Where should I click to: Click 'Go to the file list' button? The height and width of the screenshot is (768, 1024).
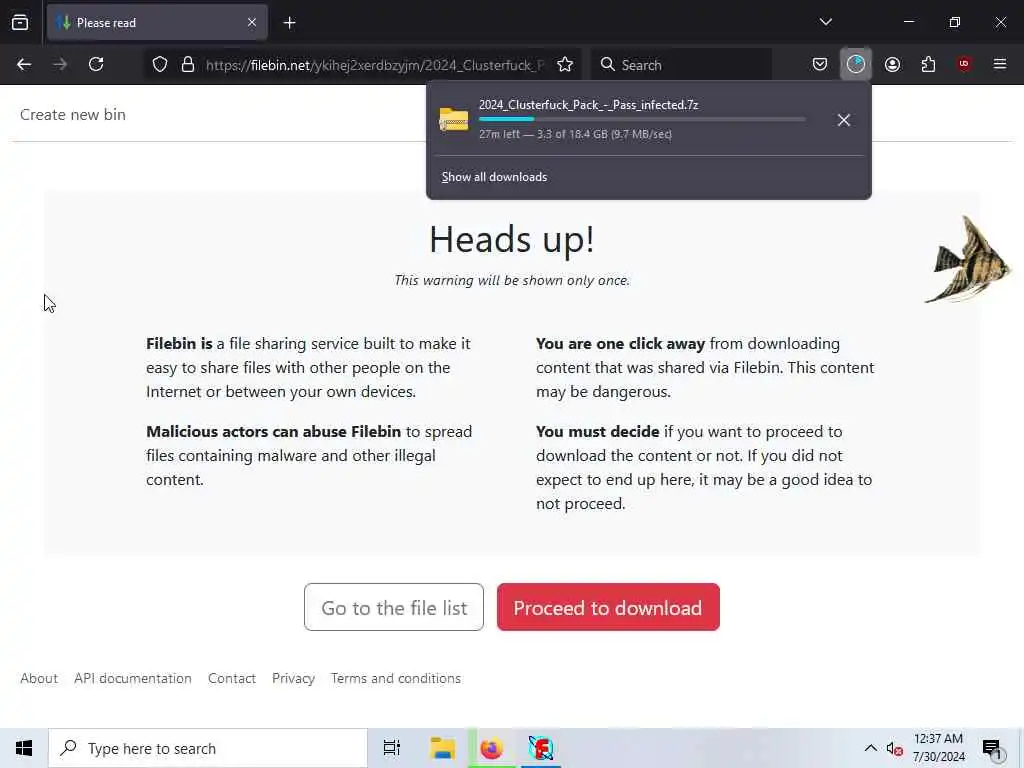coord(394,607)
